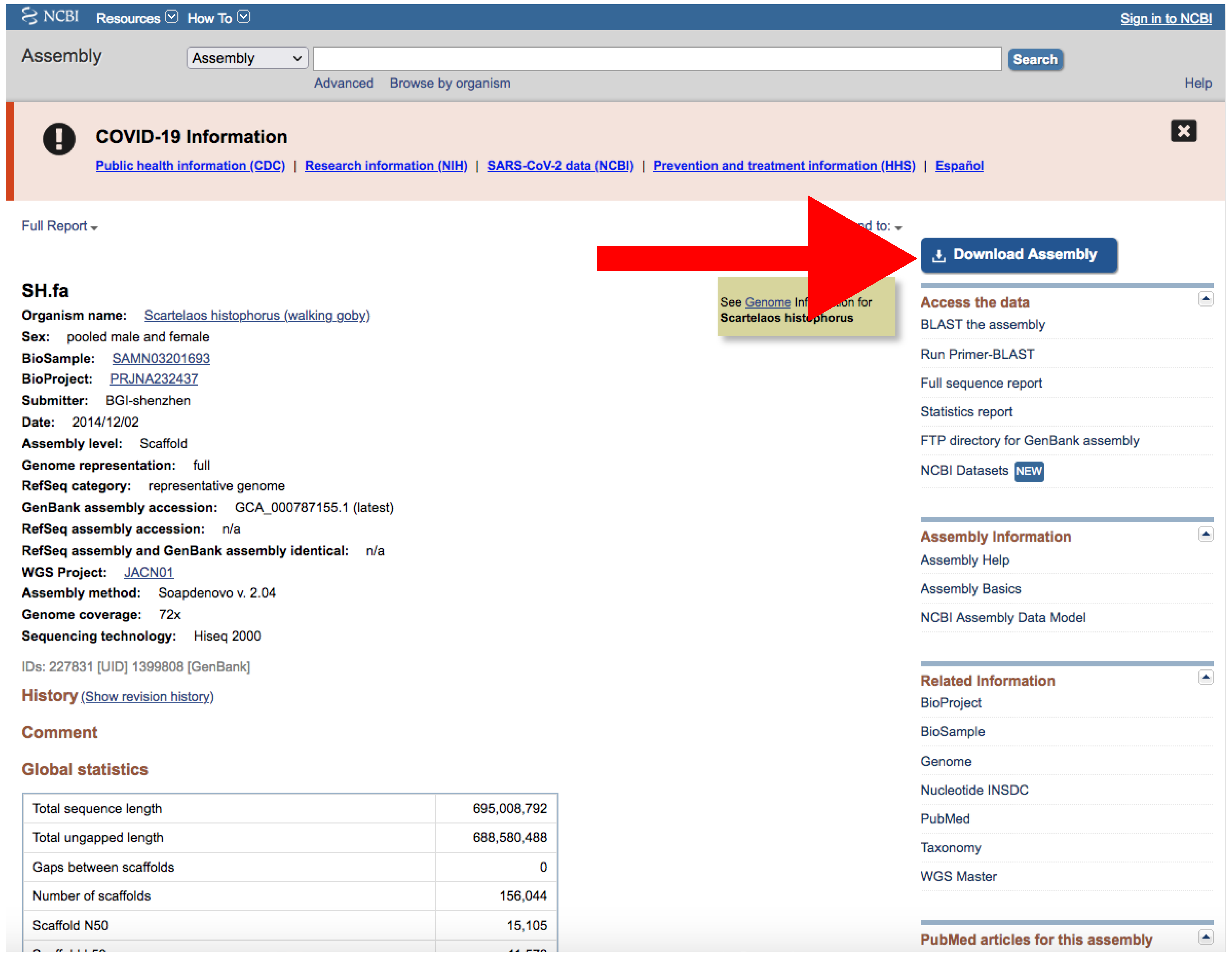Open the Resources dropdown arrow
Screen dimensions: 1232x960
click(172, 17)
